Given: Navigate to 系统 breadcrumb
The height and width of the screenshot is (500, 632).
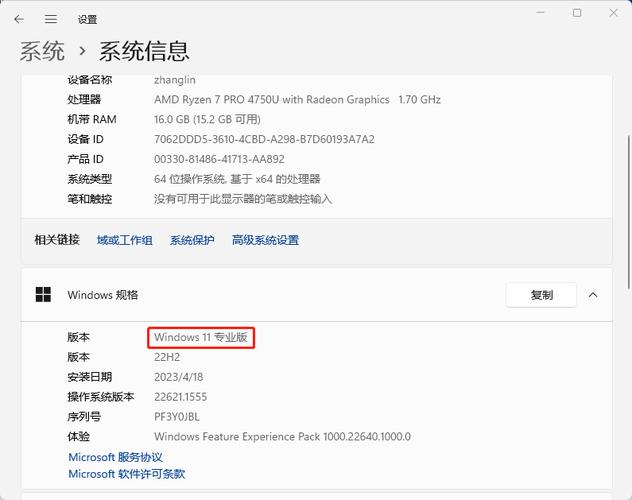Looking at the screenshot, I should (42, 51).
